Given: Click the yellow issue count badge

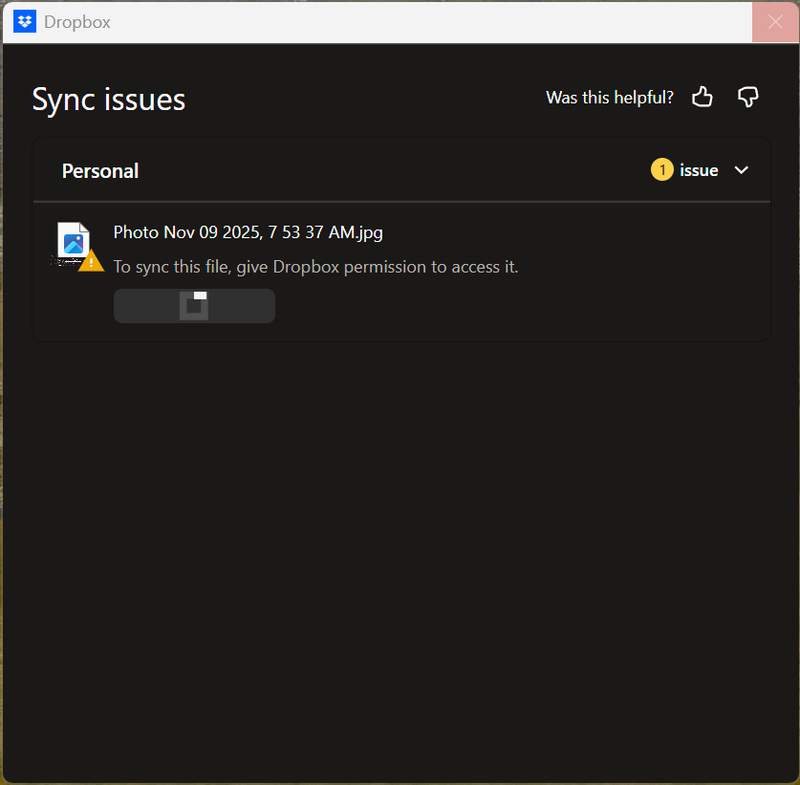Looking at the screenshot, I should tap(661, 170).
